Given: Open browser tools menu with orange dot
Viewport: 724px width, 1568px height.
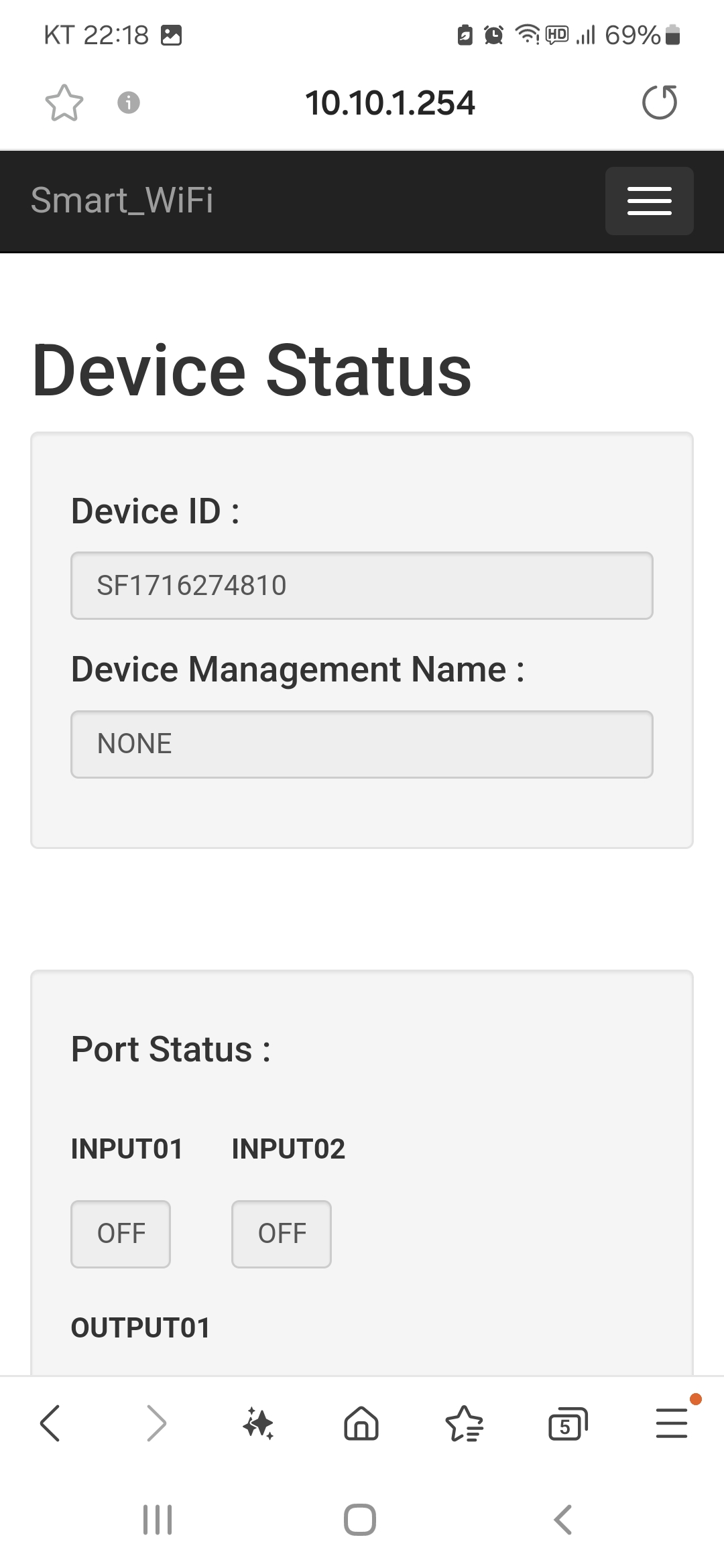Looking at the screenshot, I should [672, 1422].
